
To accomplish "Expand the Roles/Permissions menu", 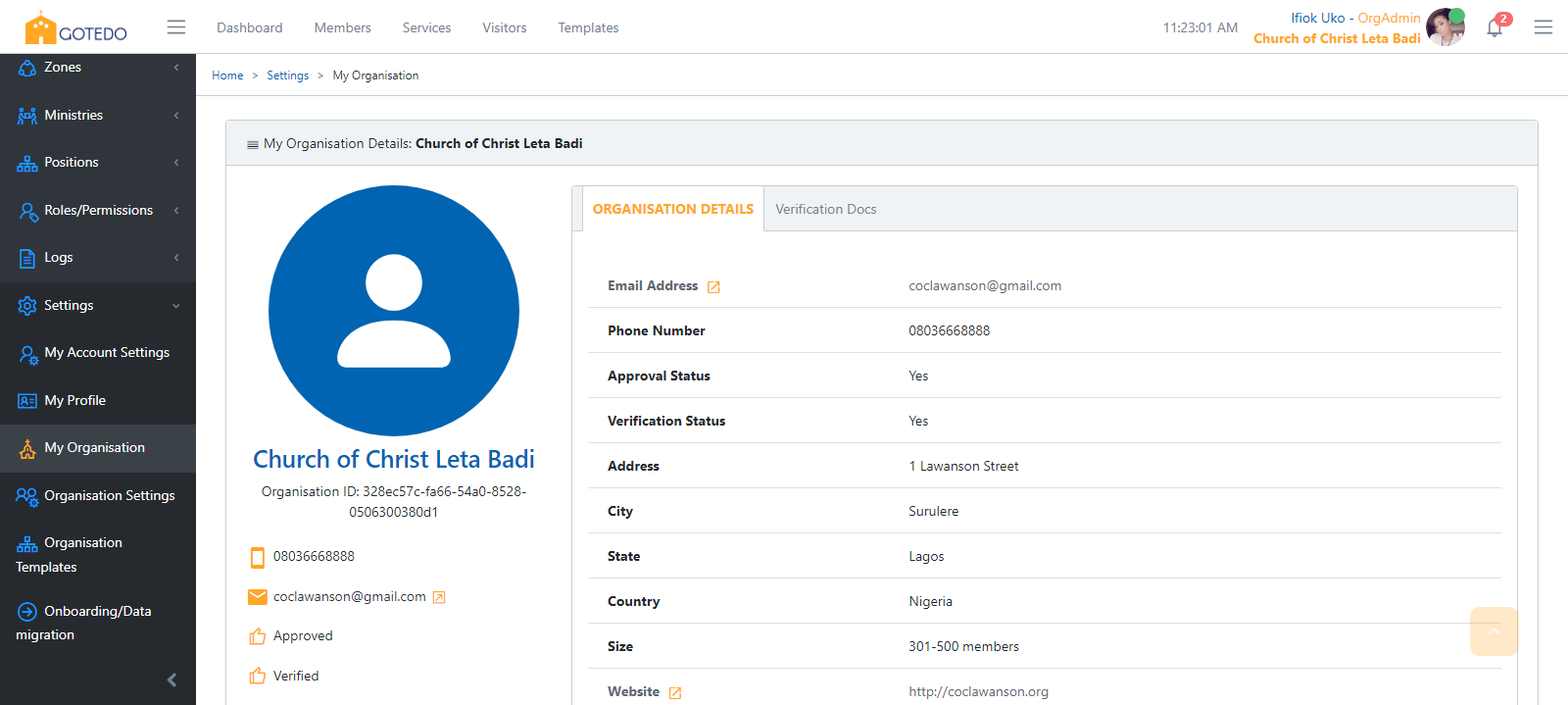I will (98, 210).
